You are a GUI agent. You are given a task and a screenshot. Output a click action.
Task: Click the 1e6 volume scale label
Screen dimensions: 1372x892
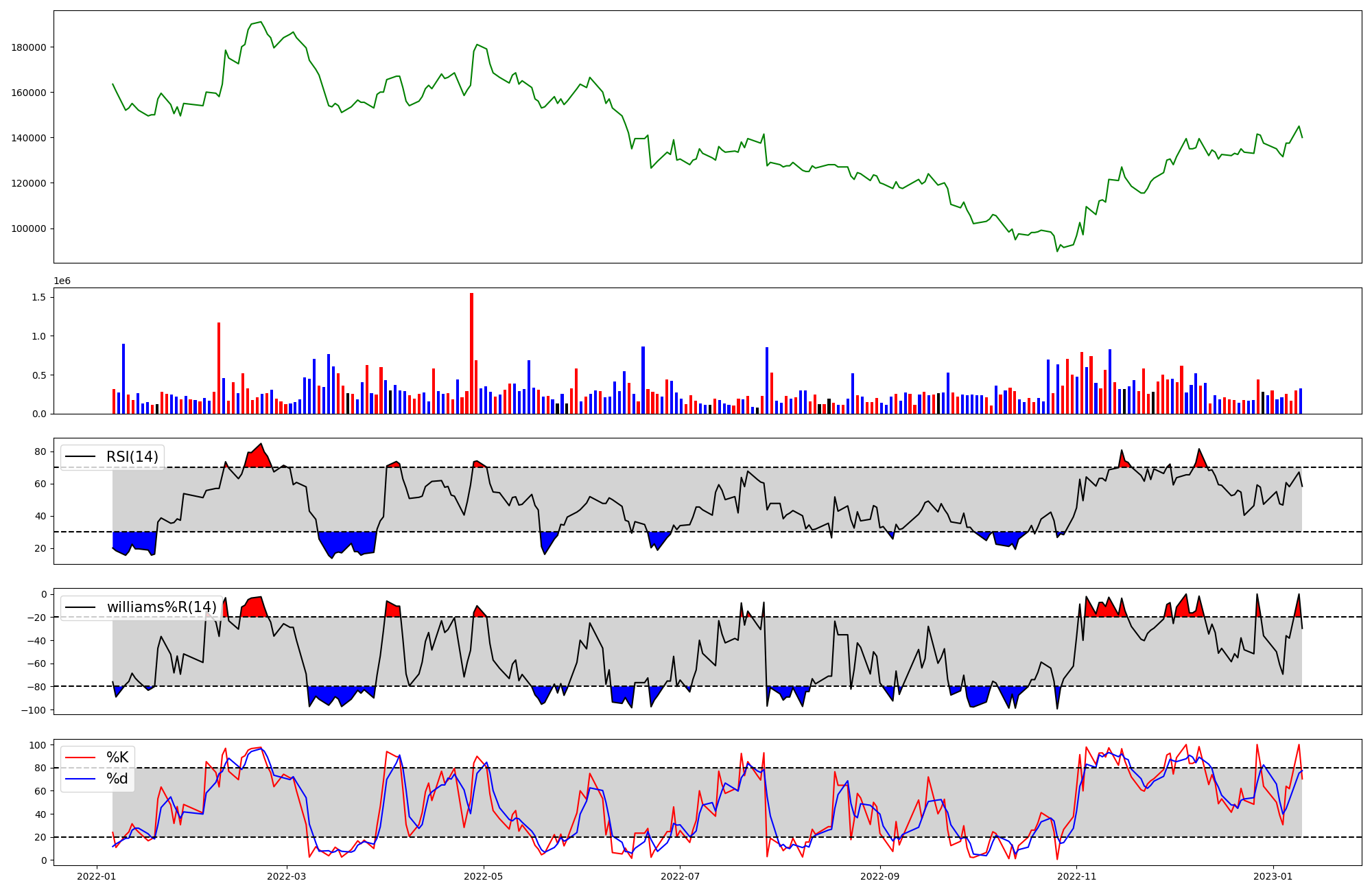62,281
